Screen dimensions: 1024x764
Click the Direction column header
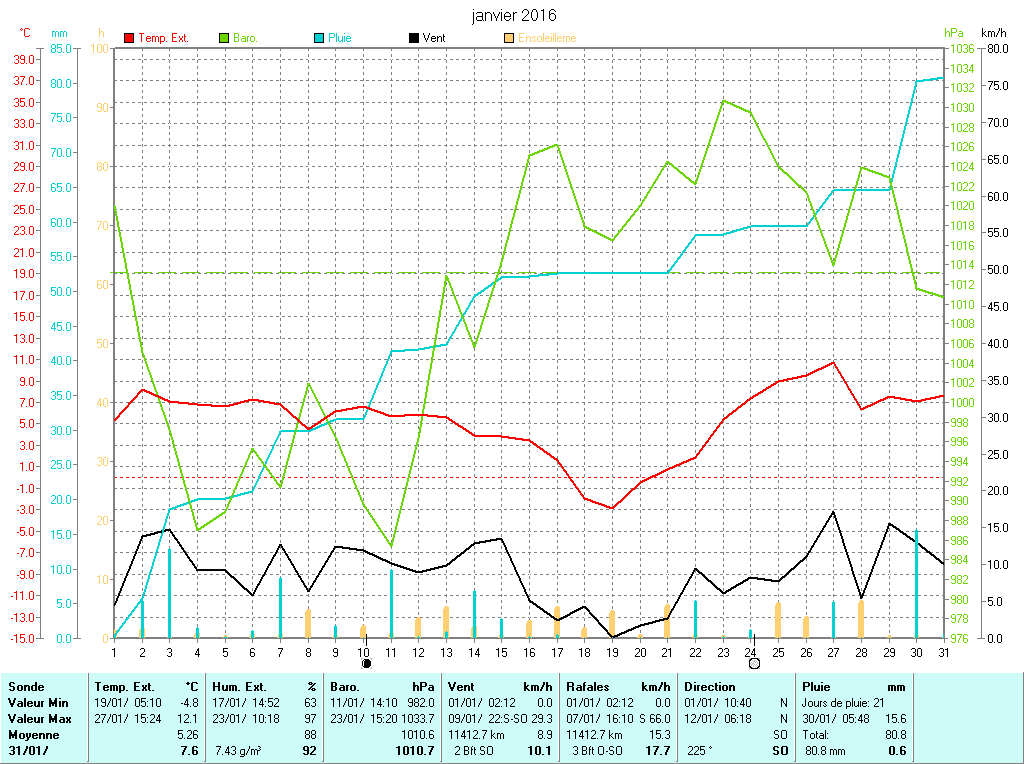coord(710,687)
